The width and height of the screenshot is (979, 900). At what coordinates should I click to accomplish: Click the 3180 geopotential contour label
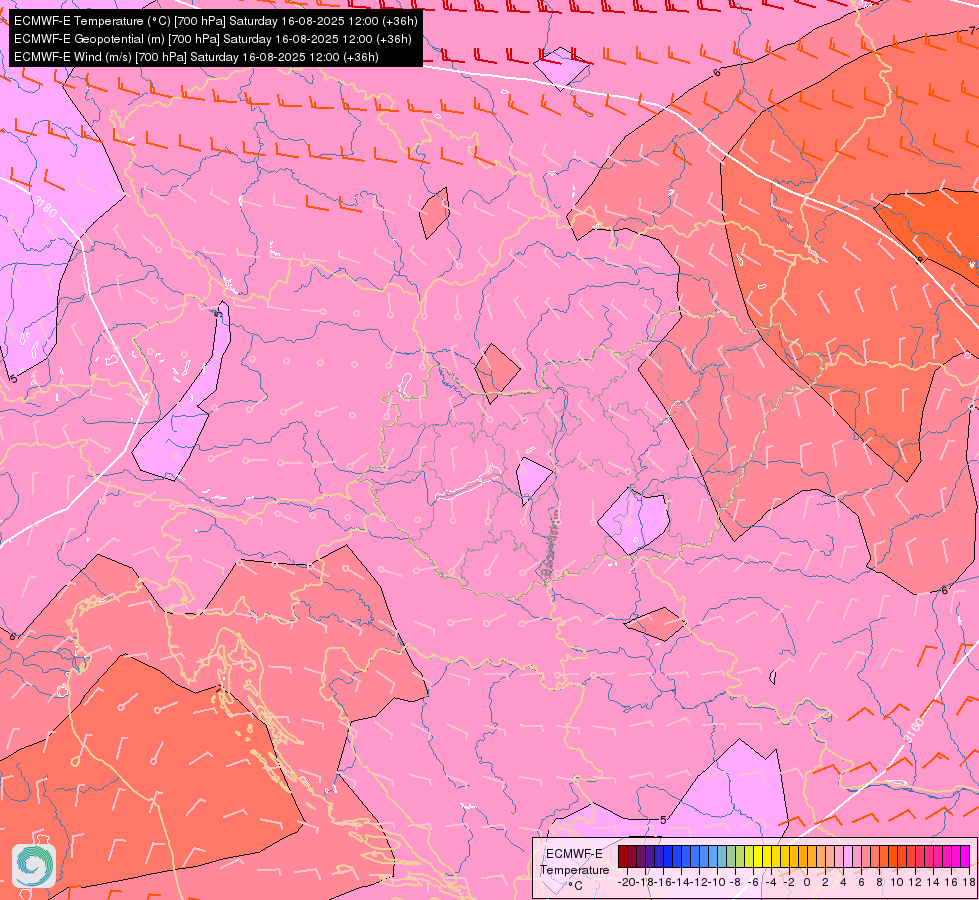tap(45, 206)
